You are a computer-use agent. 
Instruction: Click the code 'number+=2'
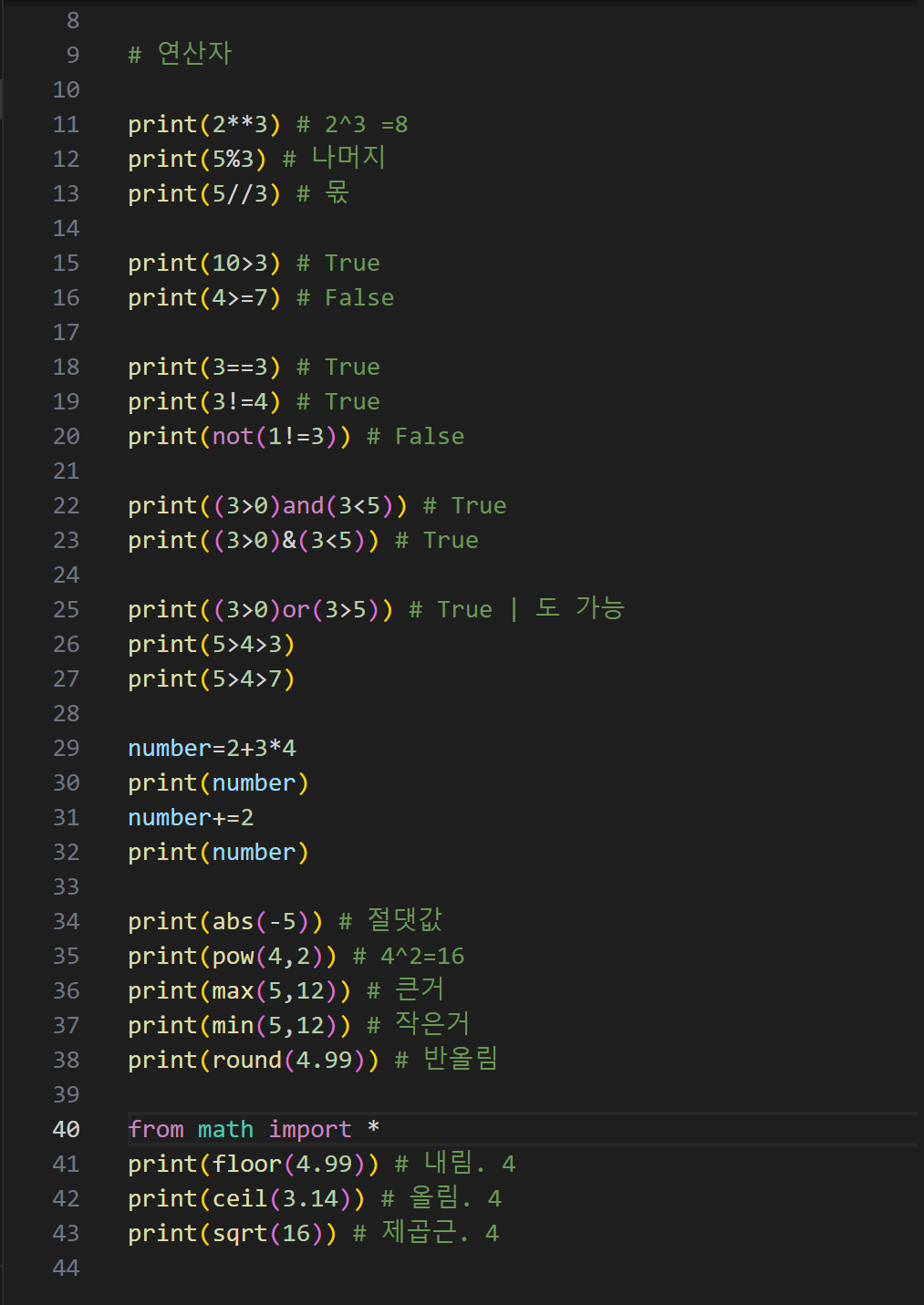pos(191,817)
